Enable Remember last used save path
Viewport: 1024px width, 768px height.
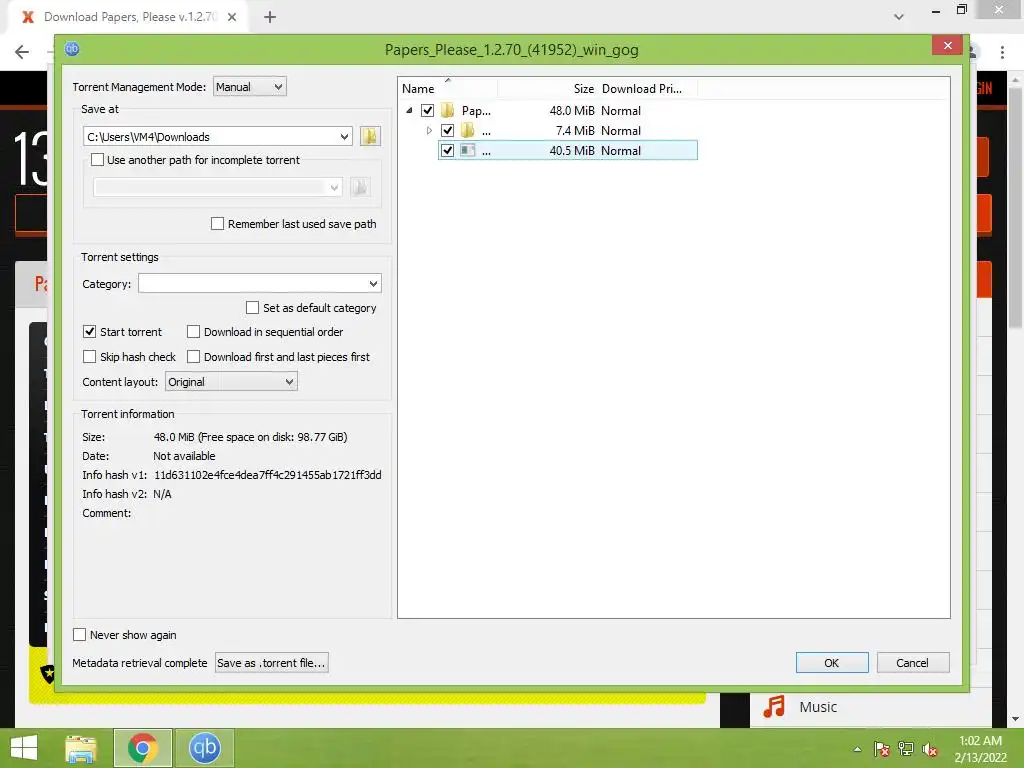tap(217, 223)
